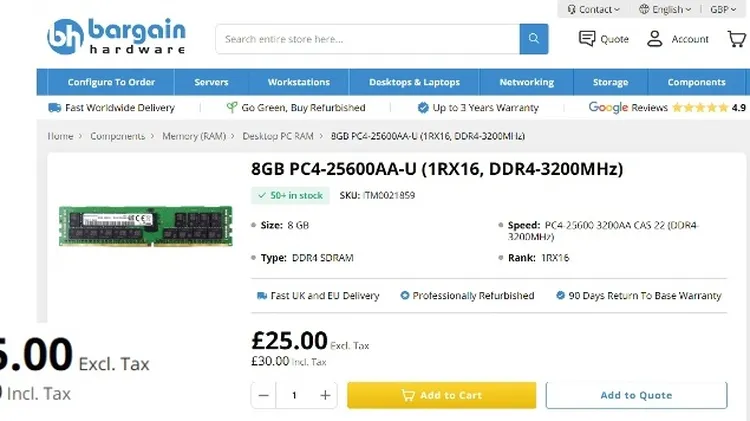Open the Components menu
The width and height of the screenshot is (750, 421).
tap(696, 82)
